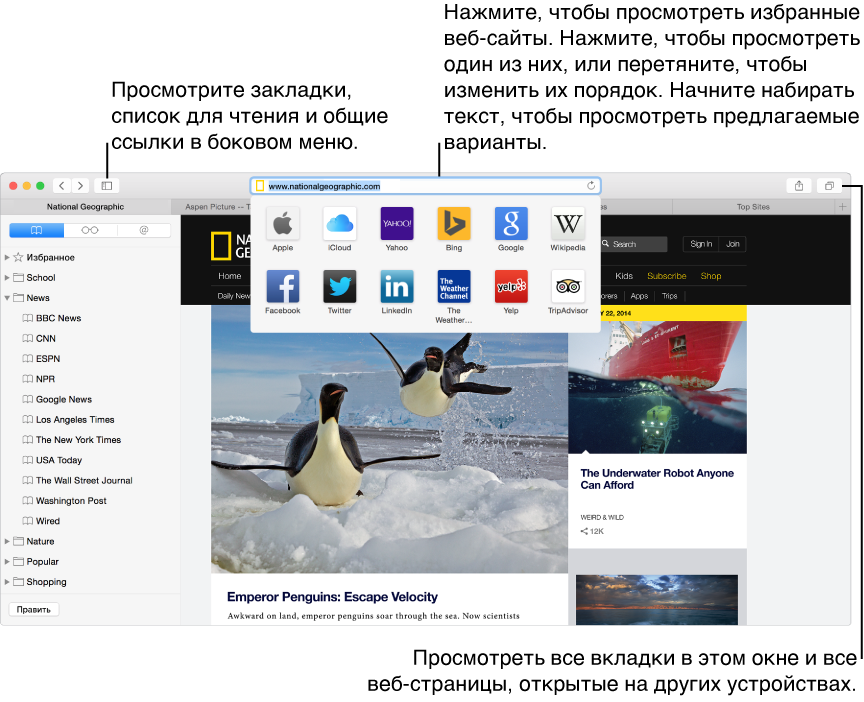
Task: Open The Underwater Robot Anyone Can Afford
Action: [657, 479]
